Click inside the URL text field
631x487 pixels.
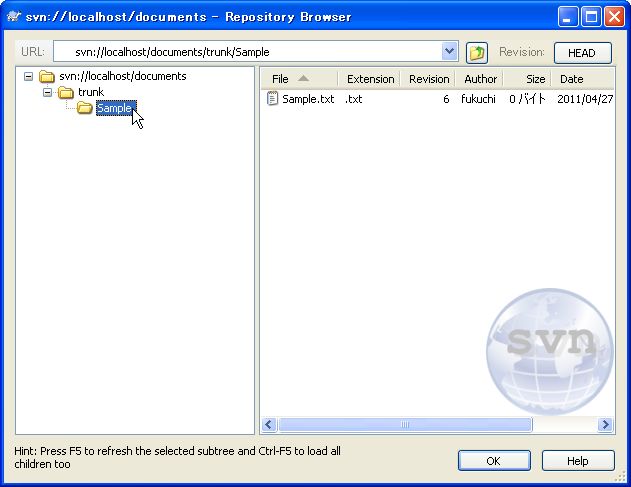coord(250,52)
